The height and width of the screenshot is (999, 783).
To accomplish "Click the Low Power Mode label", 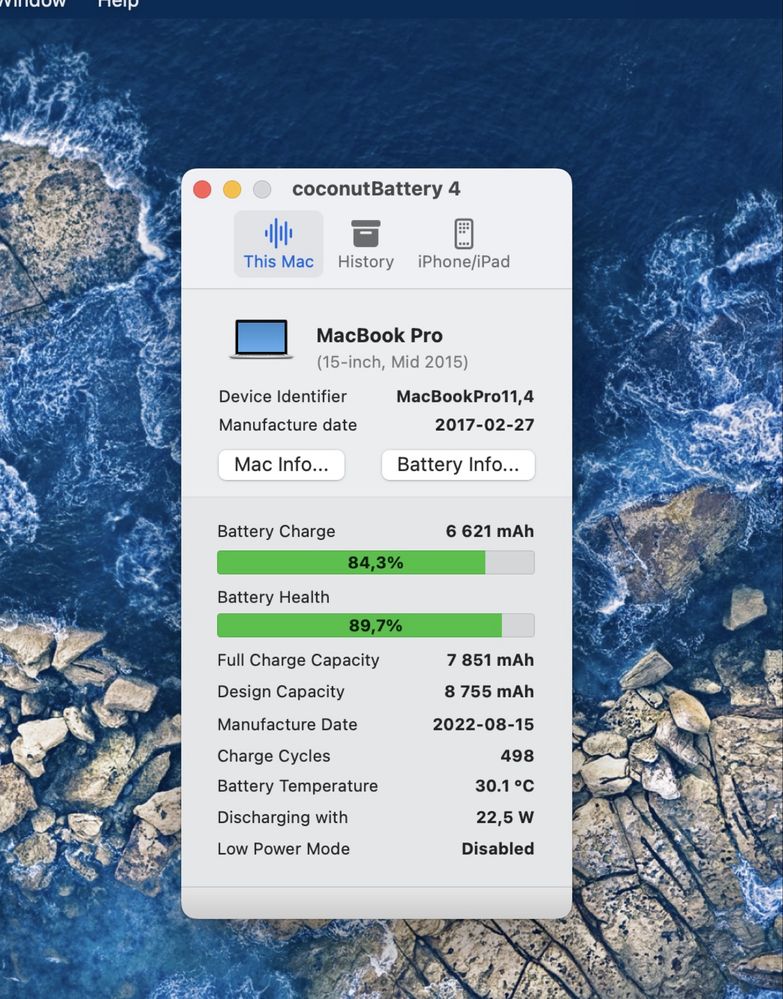I will (284, 849).
